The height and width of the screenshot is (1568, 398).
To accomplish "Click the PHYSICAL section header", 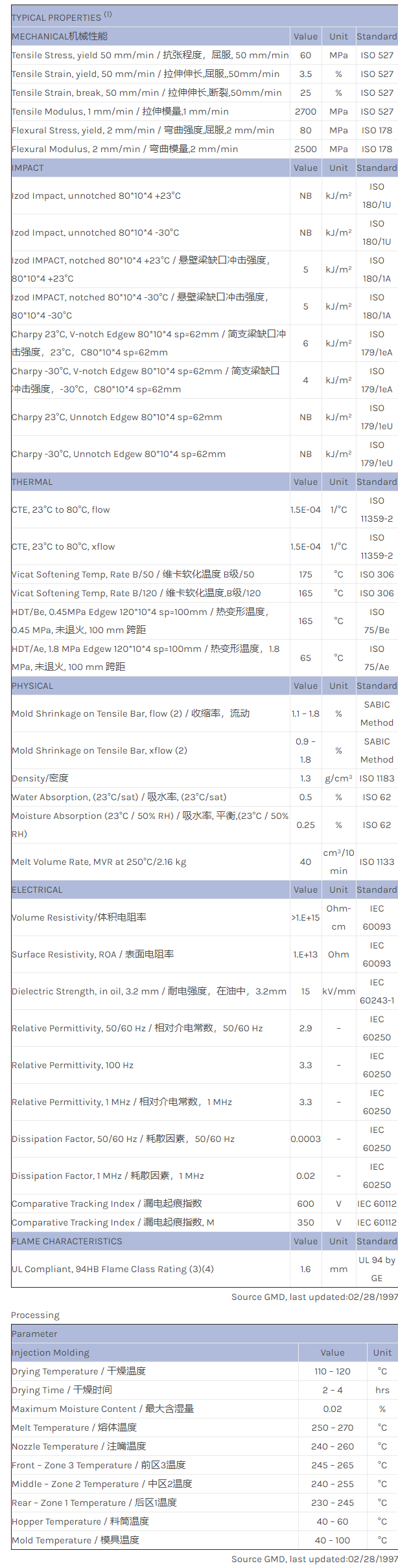I will click(32, 686).
